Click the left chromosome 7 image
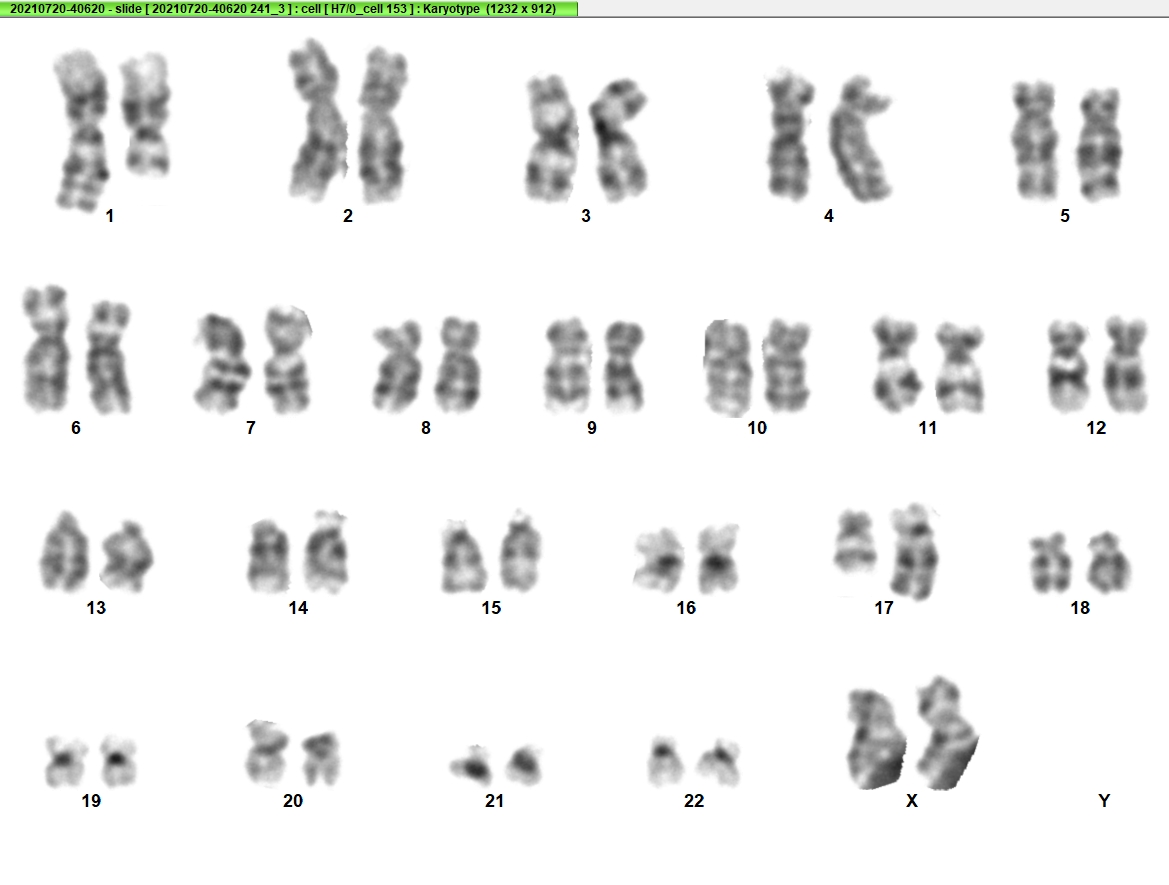 coord(222,363)
